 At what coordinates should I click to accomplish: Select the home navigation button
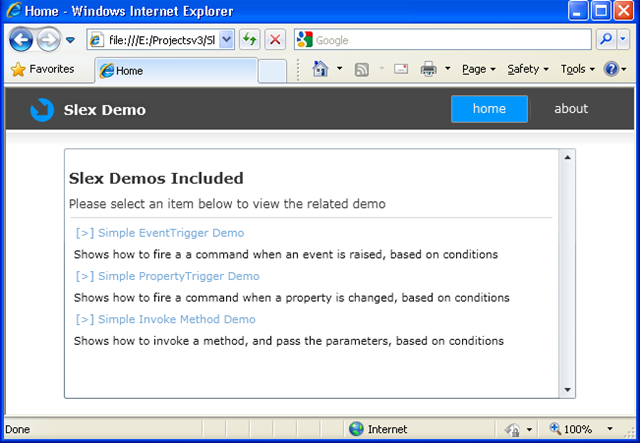tap(489, 109)
